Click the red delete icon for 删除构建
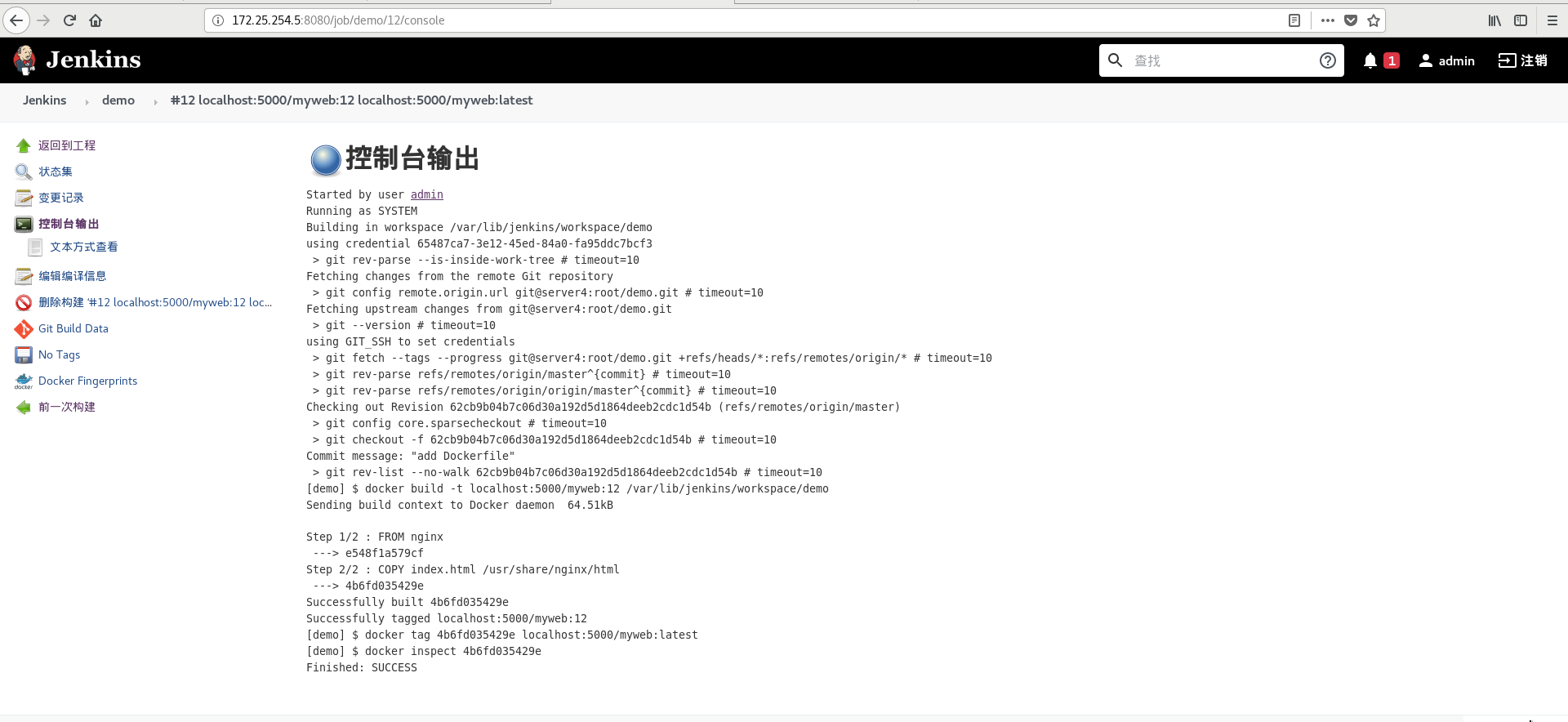The image size is (1568, 722). 24,302
